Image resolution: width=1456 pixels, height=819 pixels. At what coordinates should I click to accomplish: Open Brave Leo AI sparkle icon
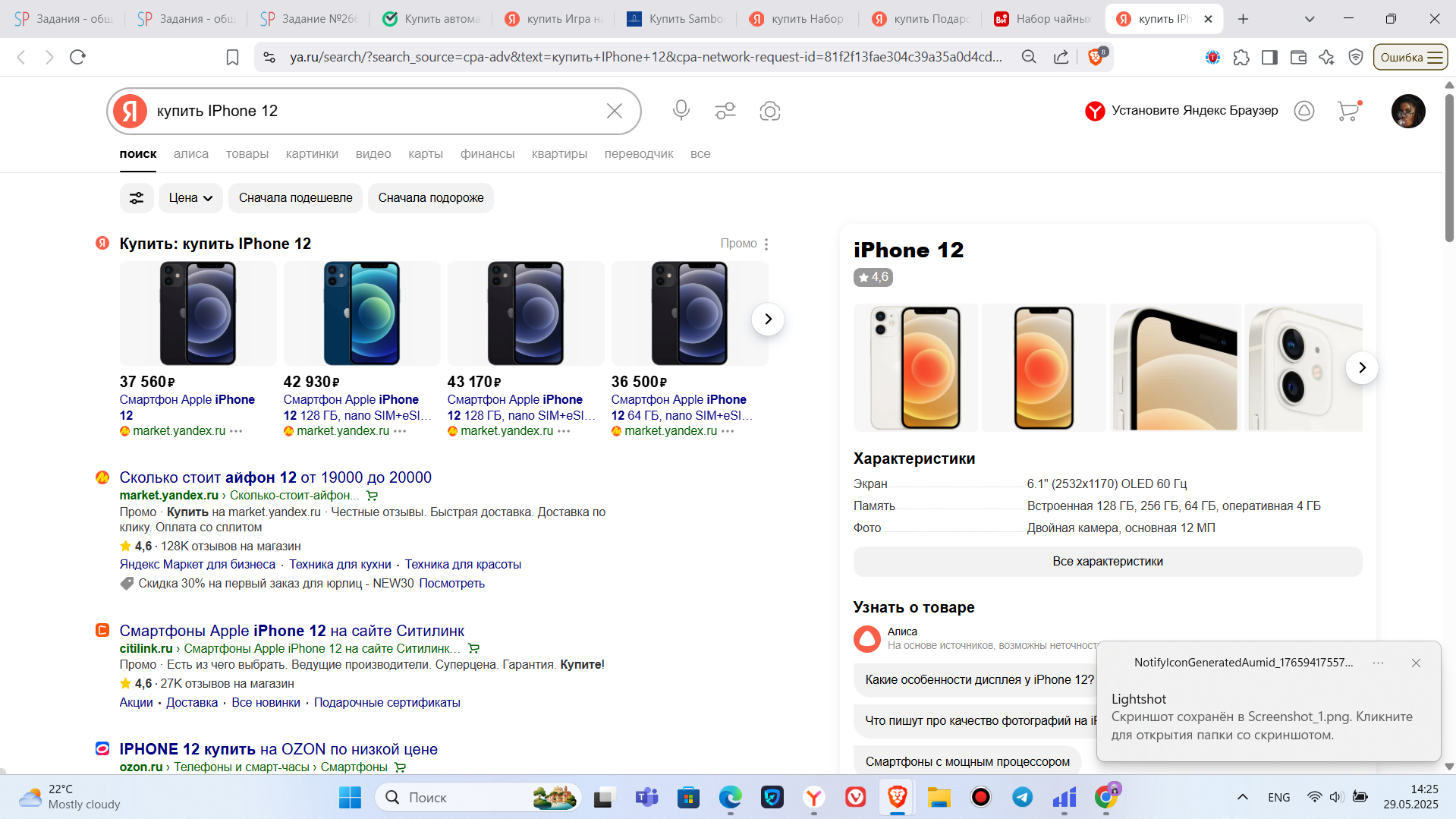pos(1326,57)
